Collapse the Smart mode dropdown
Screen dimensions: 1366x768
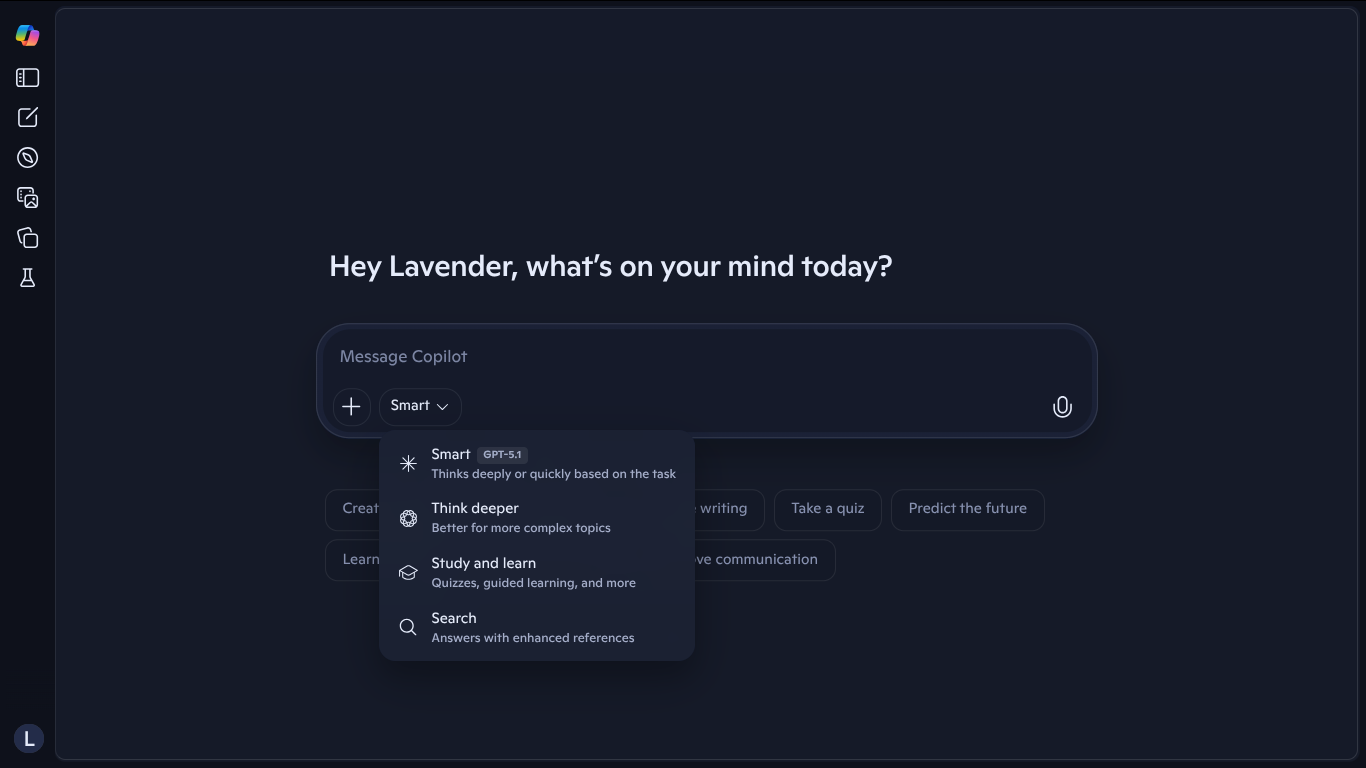420,406
